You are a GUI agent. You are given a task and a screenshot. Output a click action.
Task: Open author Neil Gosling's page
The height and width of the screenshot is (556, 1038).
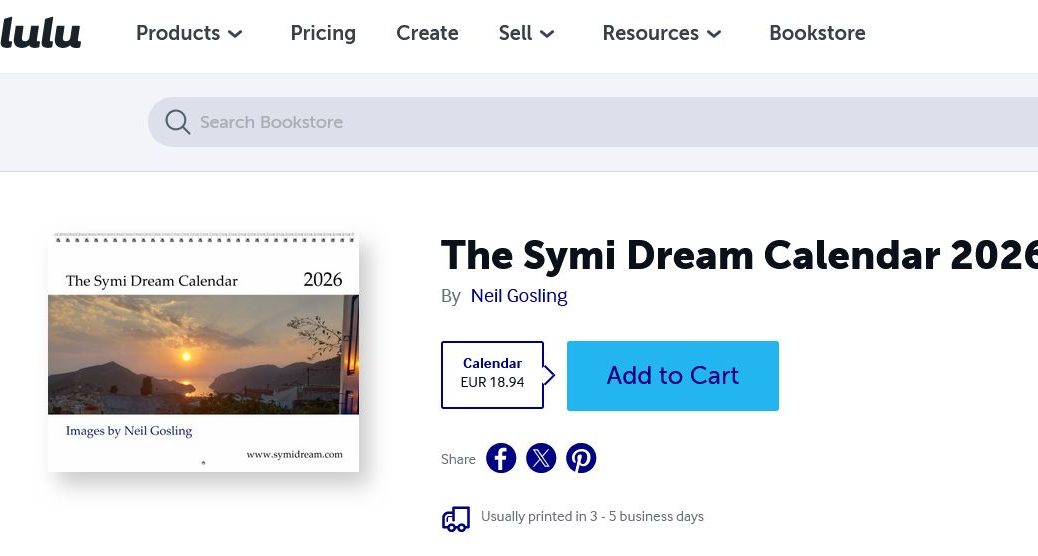tap(519, 296)
